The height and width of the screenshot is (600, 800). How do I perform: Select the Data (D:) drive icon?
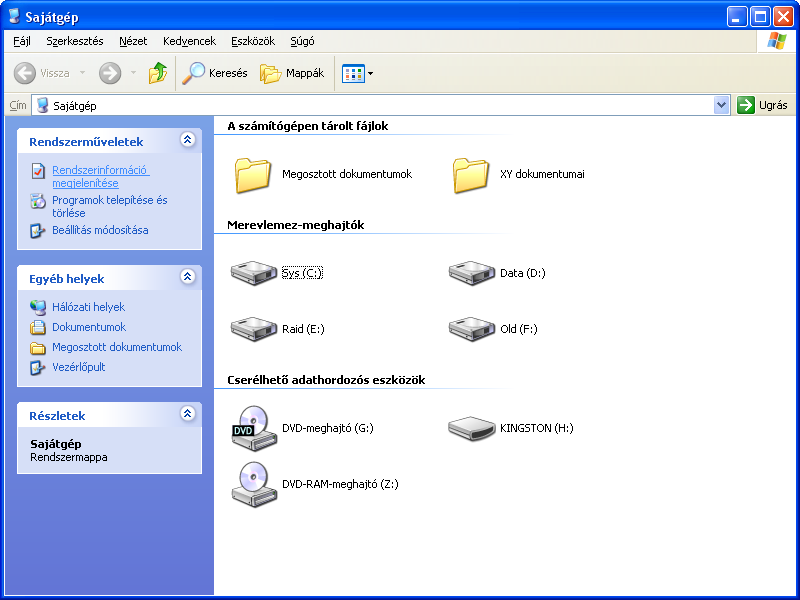tap(471, 273)
